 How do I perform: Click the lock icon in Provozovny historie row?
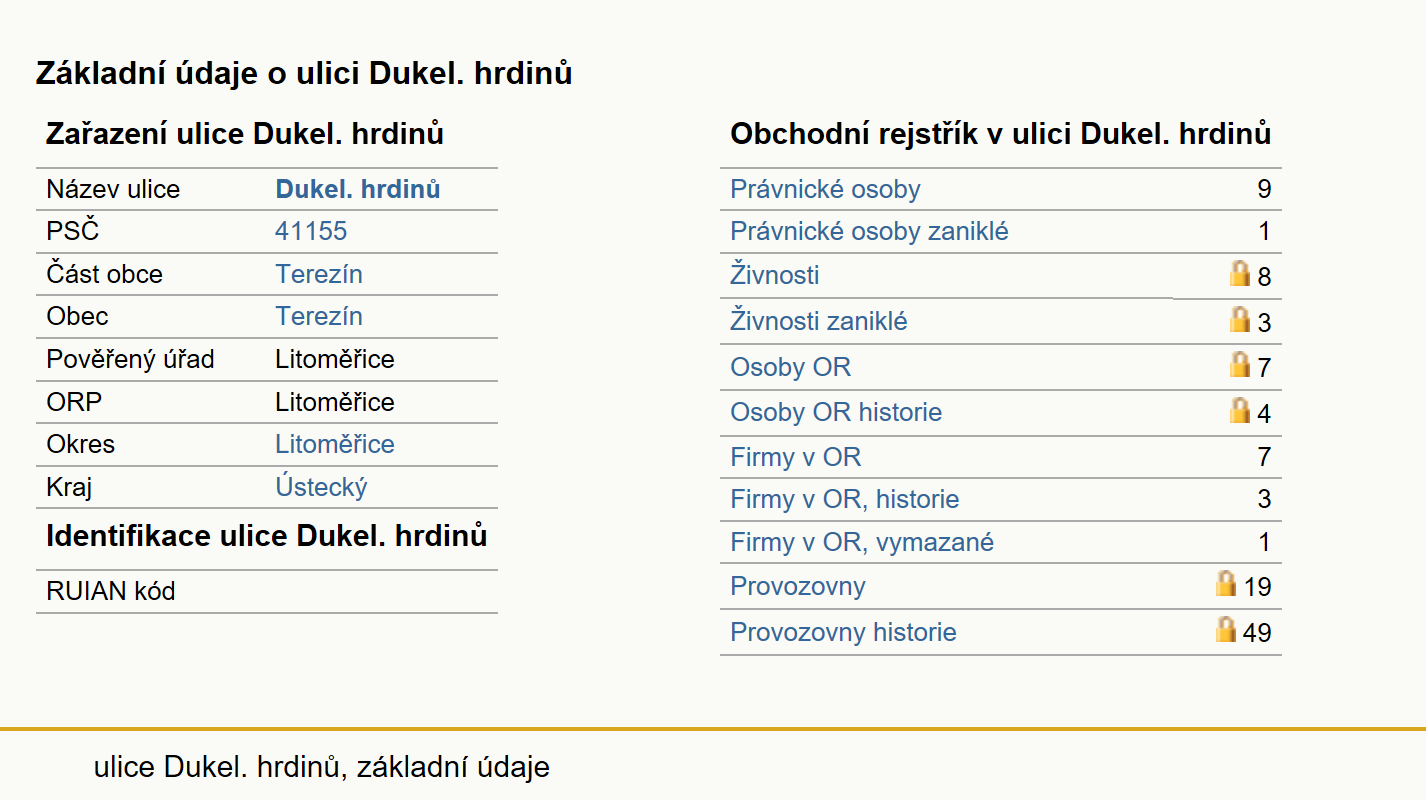1226,629
